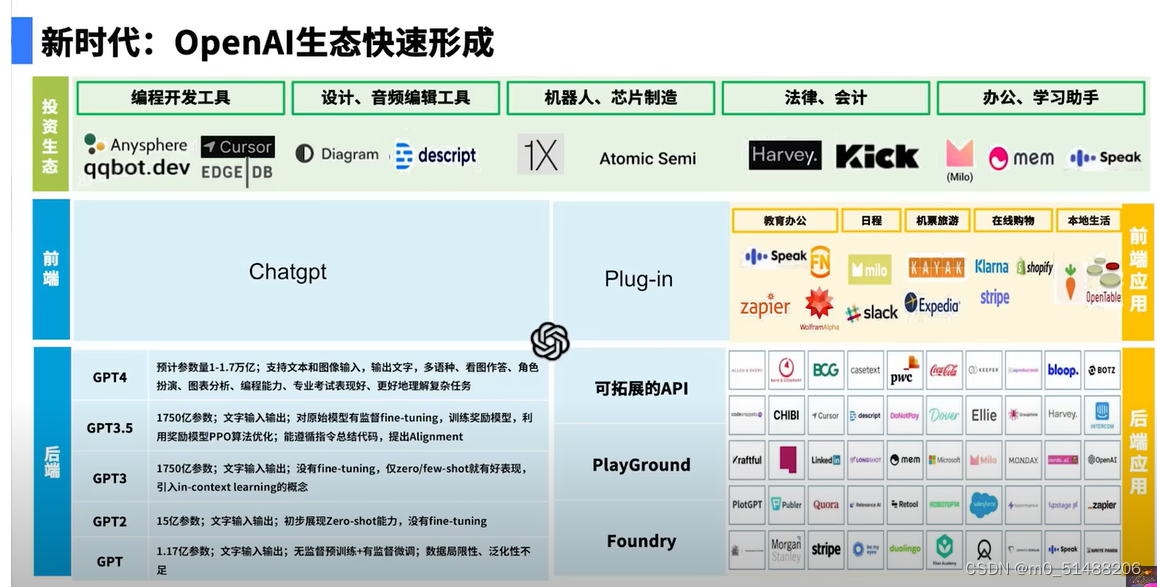Click the 编程开发工具 category box
Image resolution: width=1157 pixels, height=587 pixels.
coord(181,98)
